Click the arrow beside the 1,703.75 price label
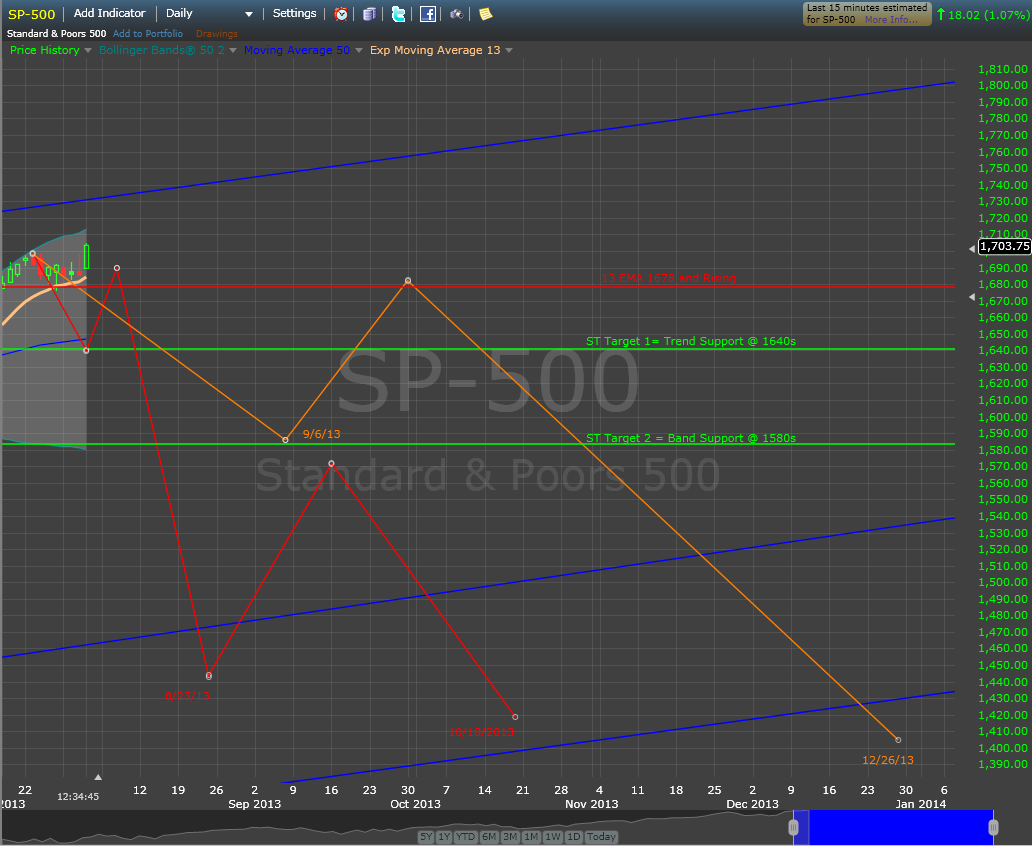 pyautogui.click(x=971, y=249)
